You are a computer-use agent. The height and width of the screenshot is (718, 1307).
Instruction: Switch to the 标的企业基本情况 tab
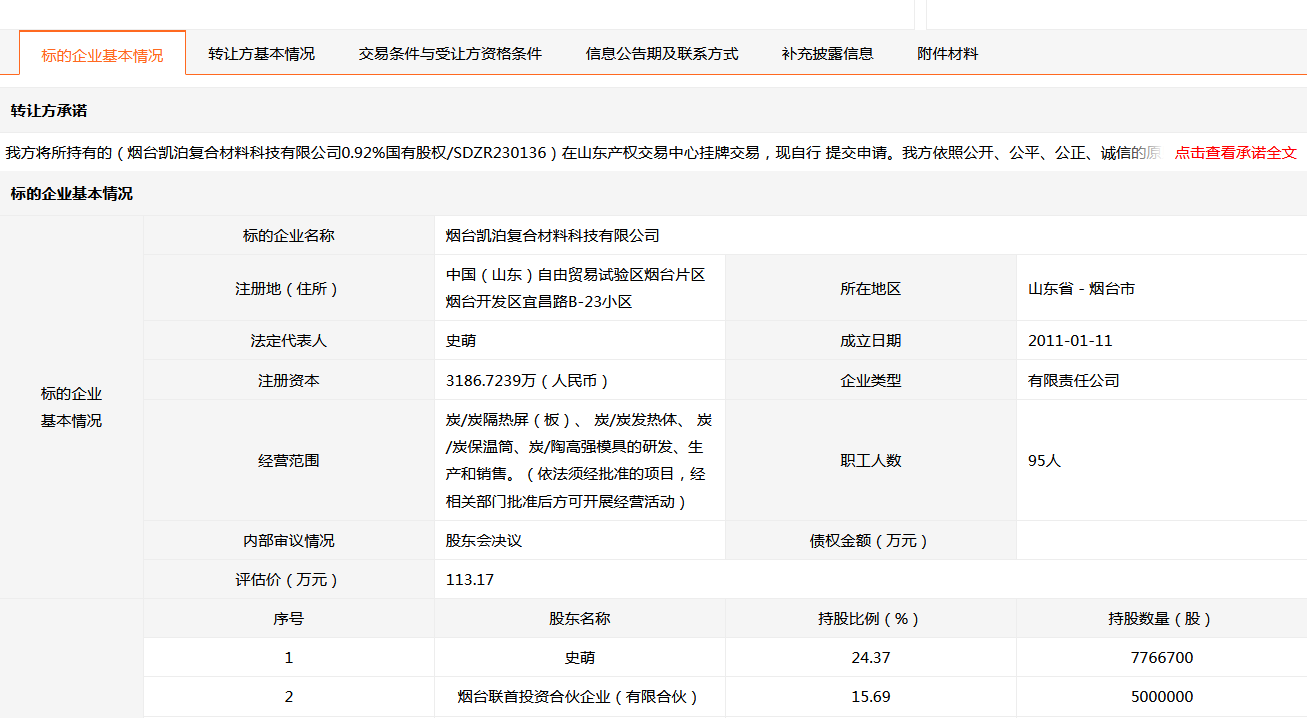coord(102,55)
